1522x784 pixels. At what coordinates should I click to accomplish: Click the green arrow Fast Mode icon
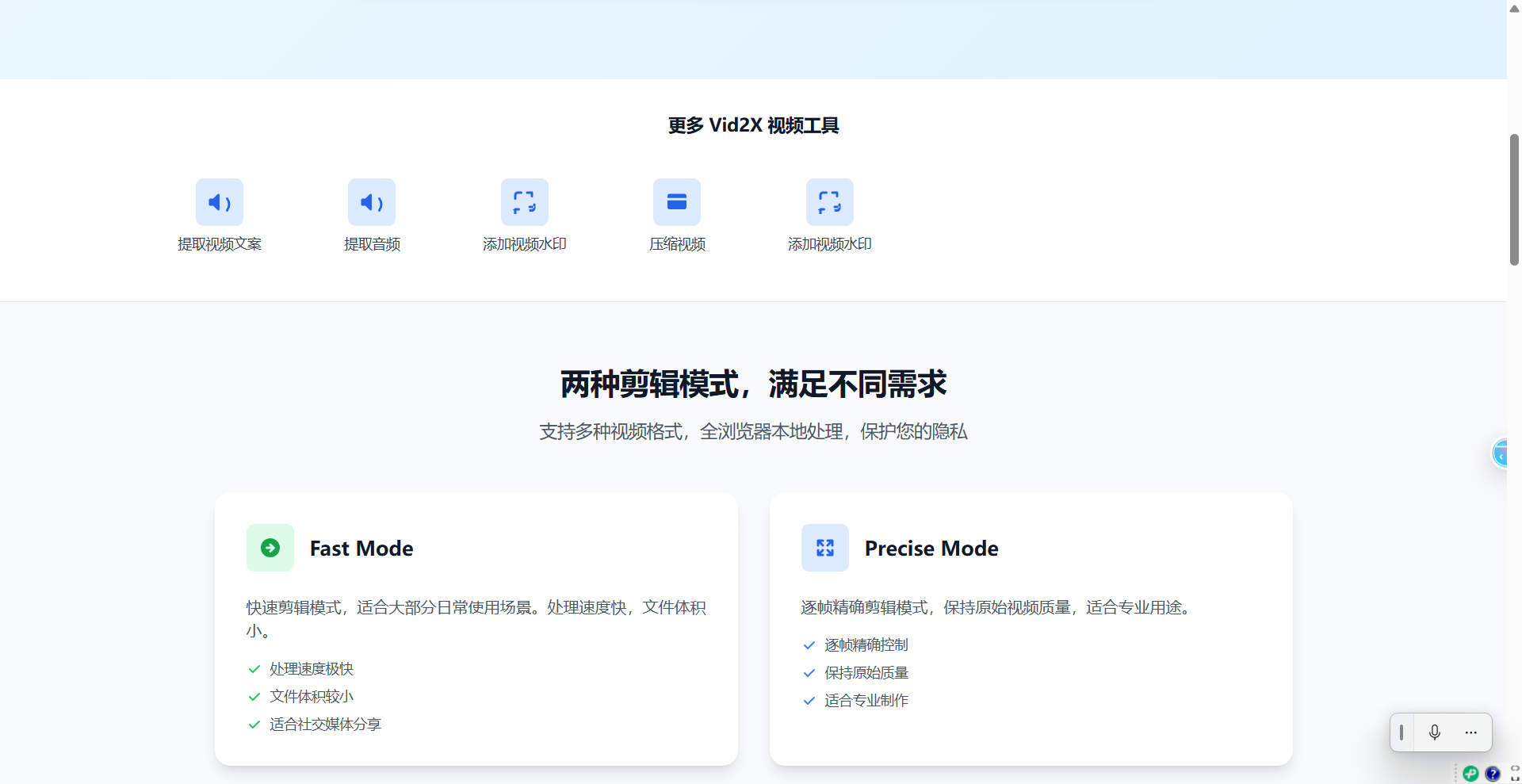click(270, 548)
